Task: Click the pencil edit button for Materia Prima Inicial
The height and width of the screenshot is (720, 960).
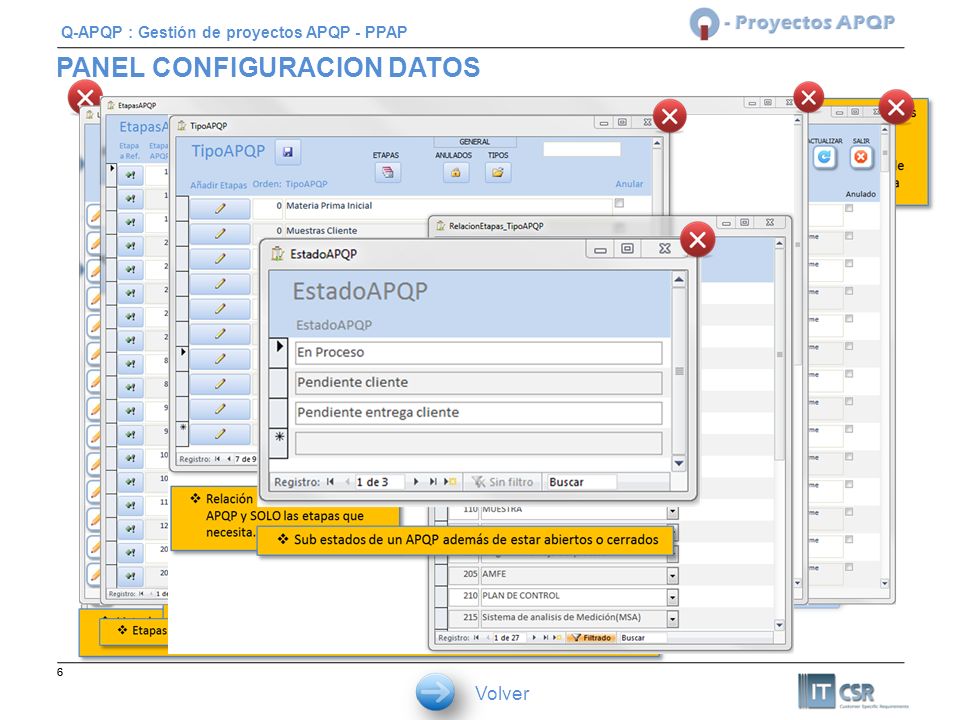Action: [220, 208]
